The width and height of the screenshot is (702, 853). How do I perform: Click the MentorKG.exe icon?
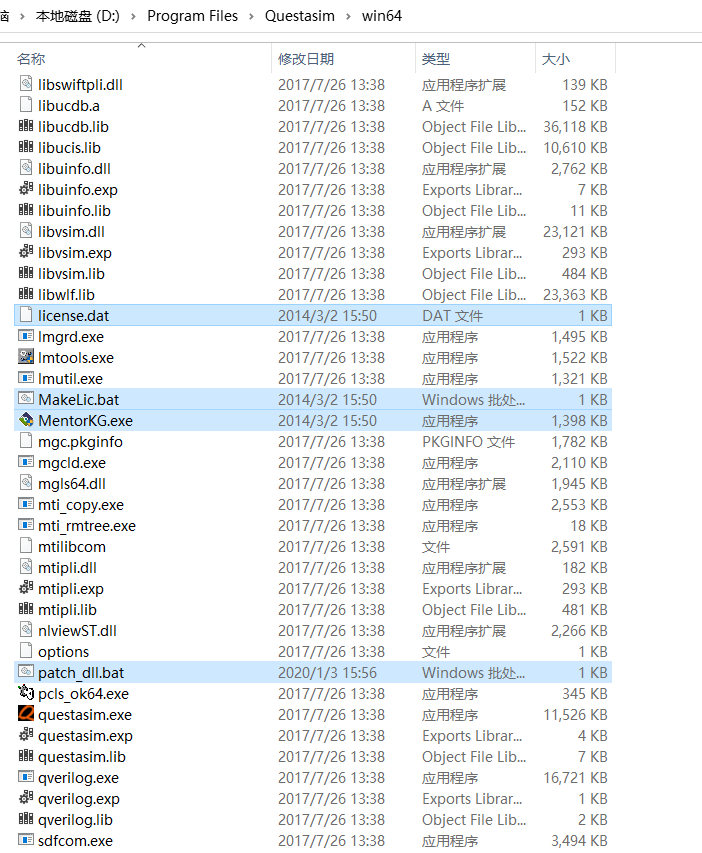(x=26, y=420)
